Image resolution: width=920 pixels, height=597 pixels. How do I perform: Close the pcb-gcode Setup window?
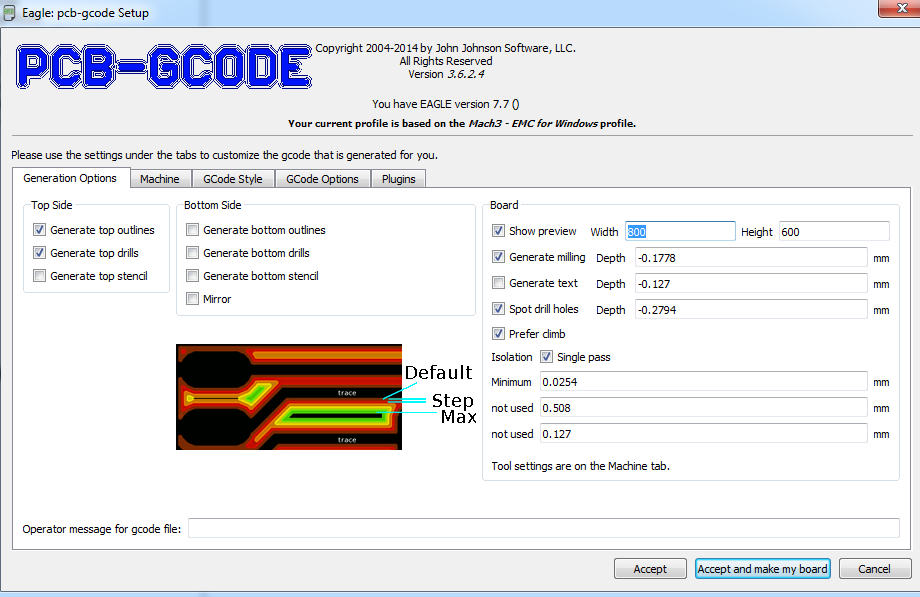(901, 8)
